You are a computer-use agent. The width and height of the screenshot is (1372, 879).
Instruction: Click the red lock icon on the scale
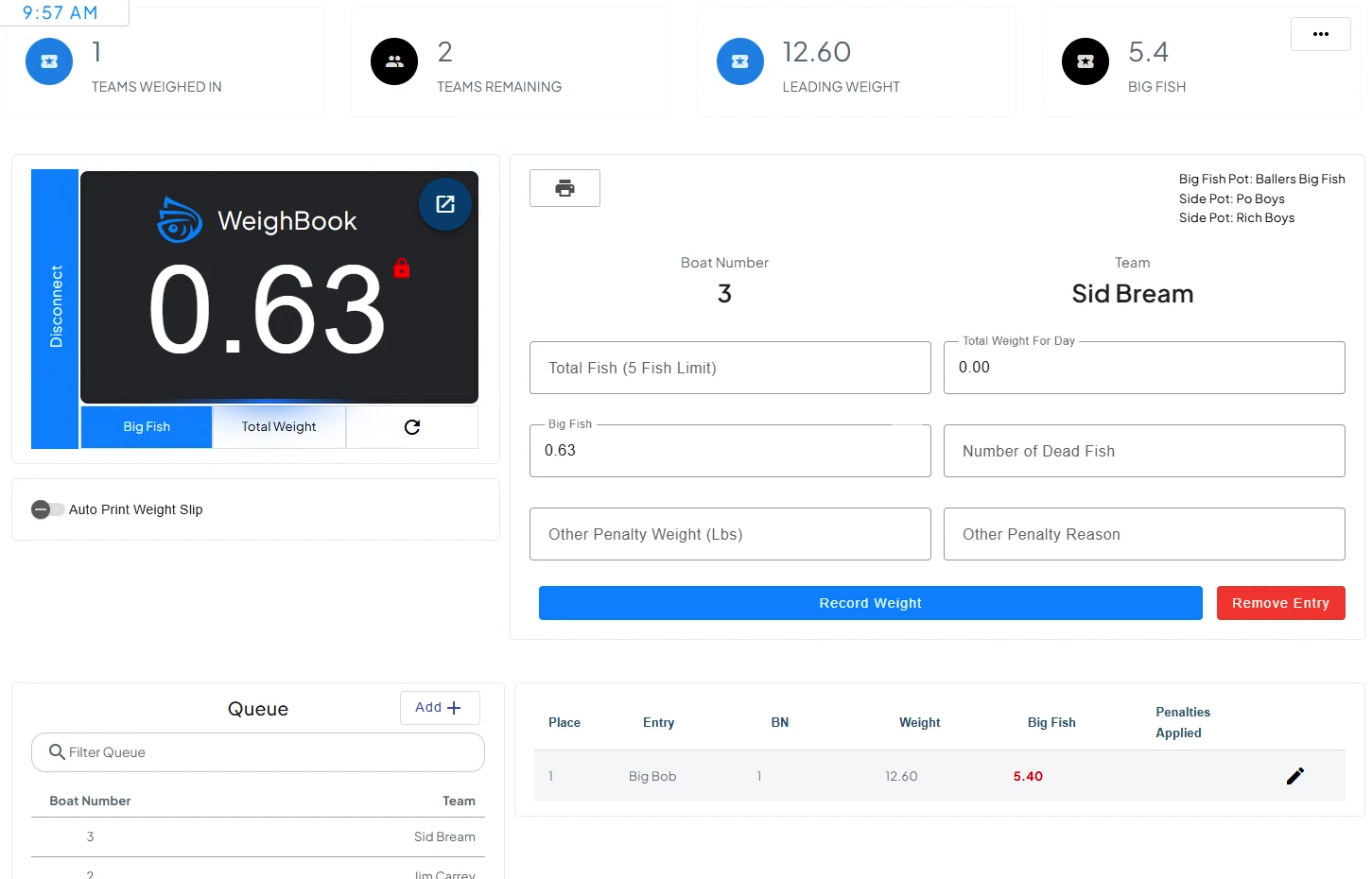pos(402,268)
